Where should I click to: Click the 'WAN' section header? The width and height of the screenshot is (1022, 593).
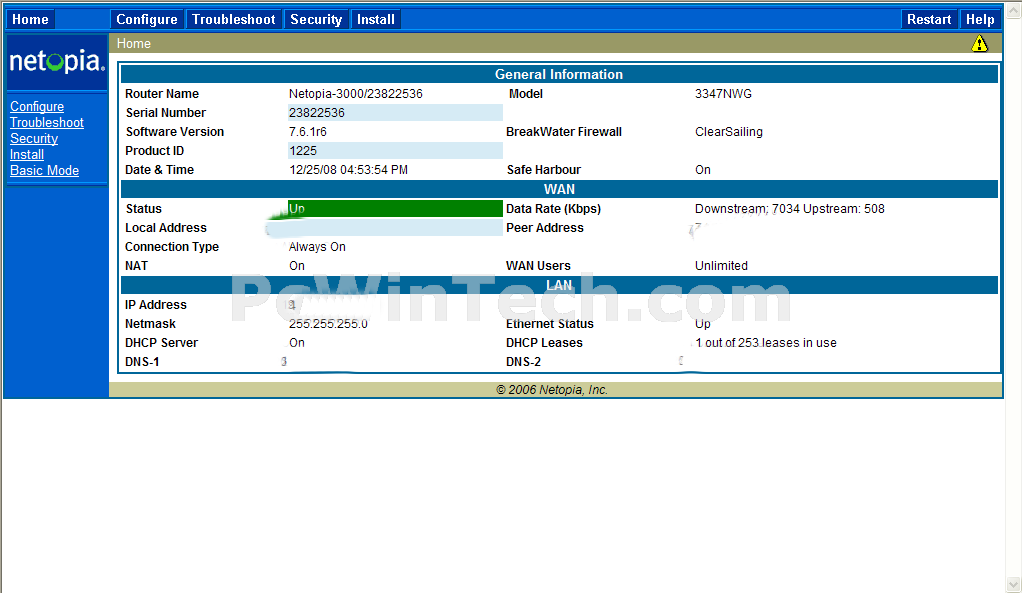click(559, 189)
